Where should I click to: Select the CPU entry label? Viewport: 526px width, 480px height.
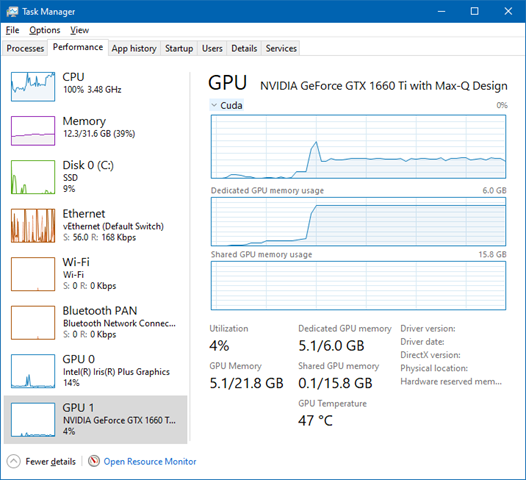73,77
